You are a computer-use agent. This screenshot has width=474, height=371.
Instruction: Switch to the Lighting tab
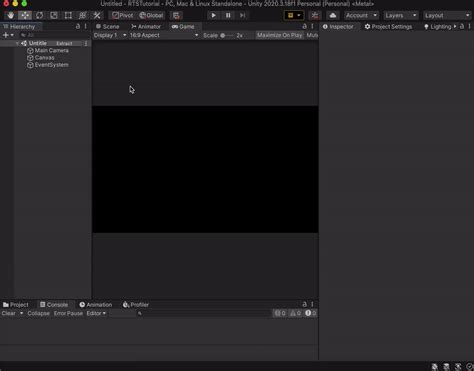[437, 27]
